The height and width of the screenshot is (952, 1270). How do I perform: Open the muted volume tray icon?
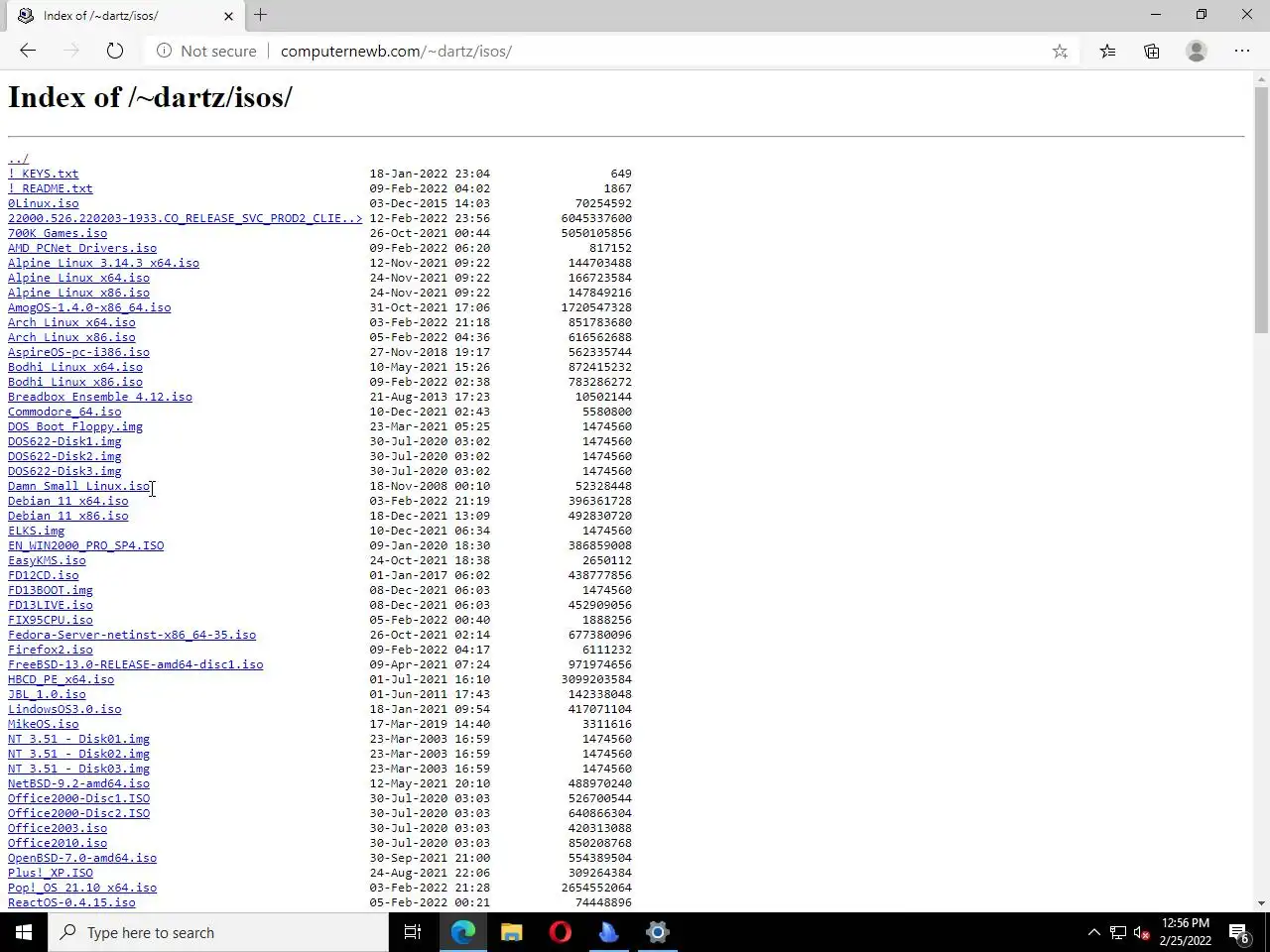pyautogui.click(x=1142, y=932)
